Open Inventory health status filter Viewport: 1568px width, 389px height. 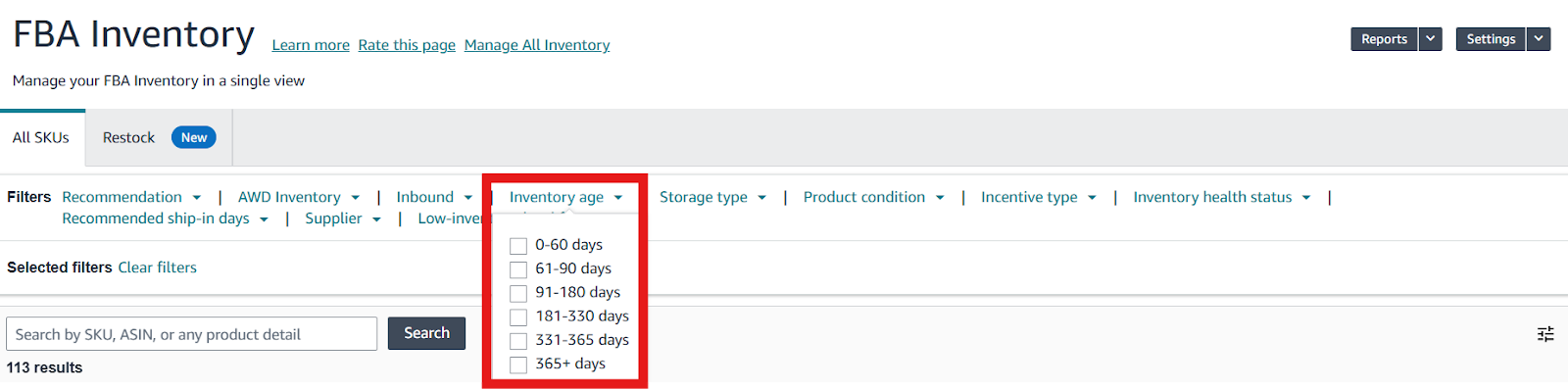point(1222,197)
